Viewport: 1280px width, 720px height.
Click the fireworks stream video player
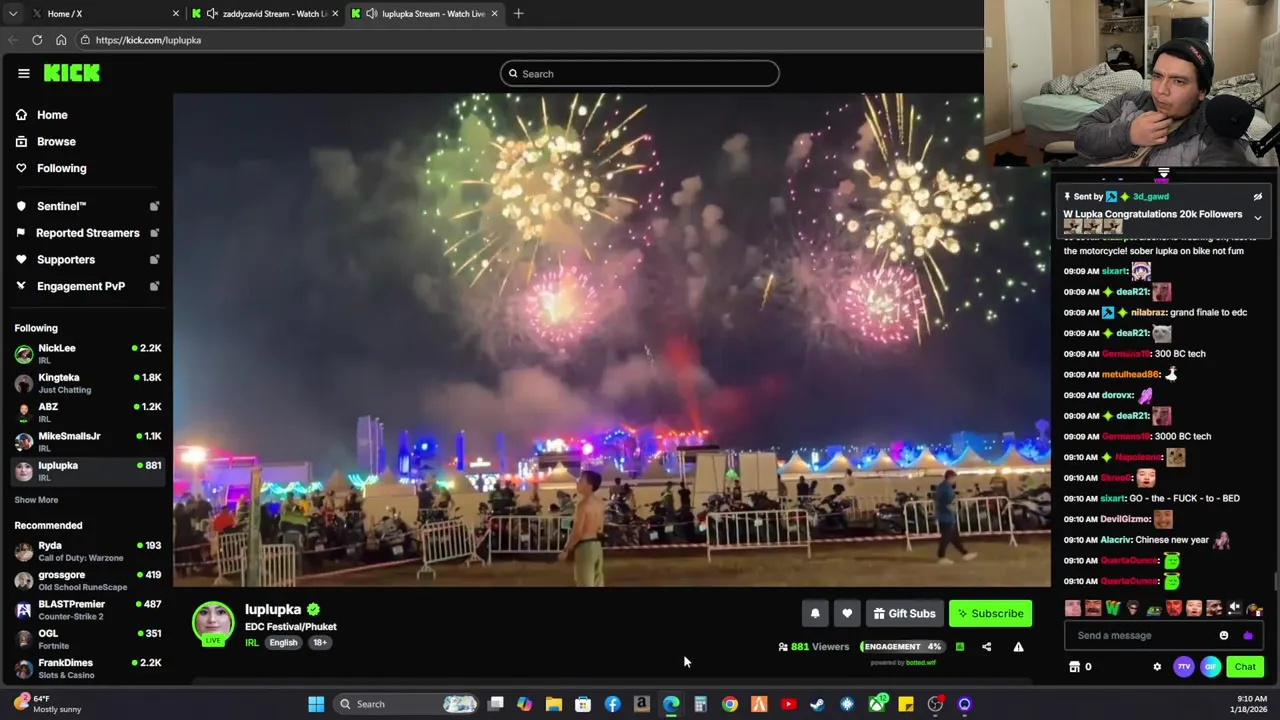click(612, 340)
